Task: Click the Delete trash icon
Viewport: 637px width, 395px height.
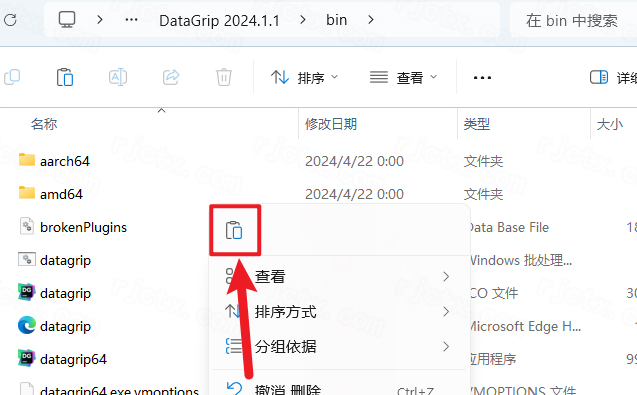Action: pos(224,77)
